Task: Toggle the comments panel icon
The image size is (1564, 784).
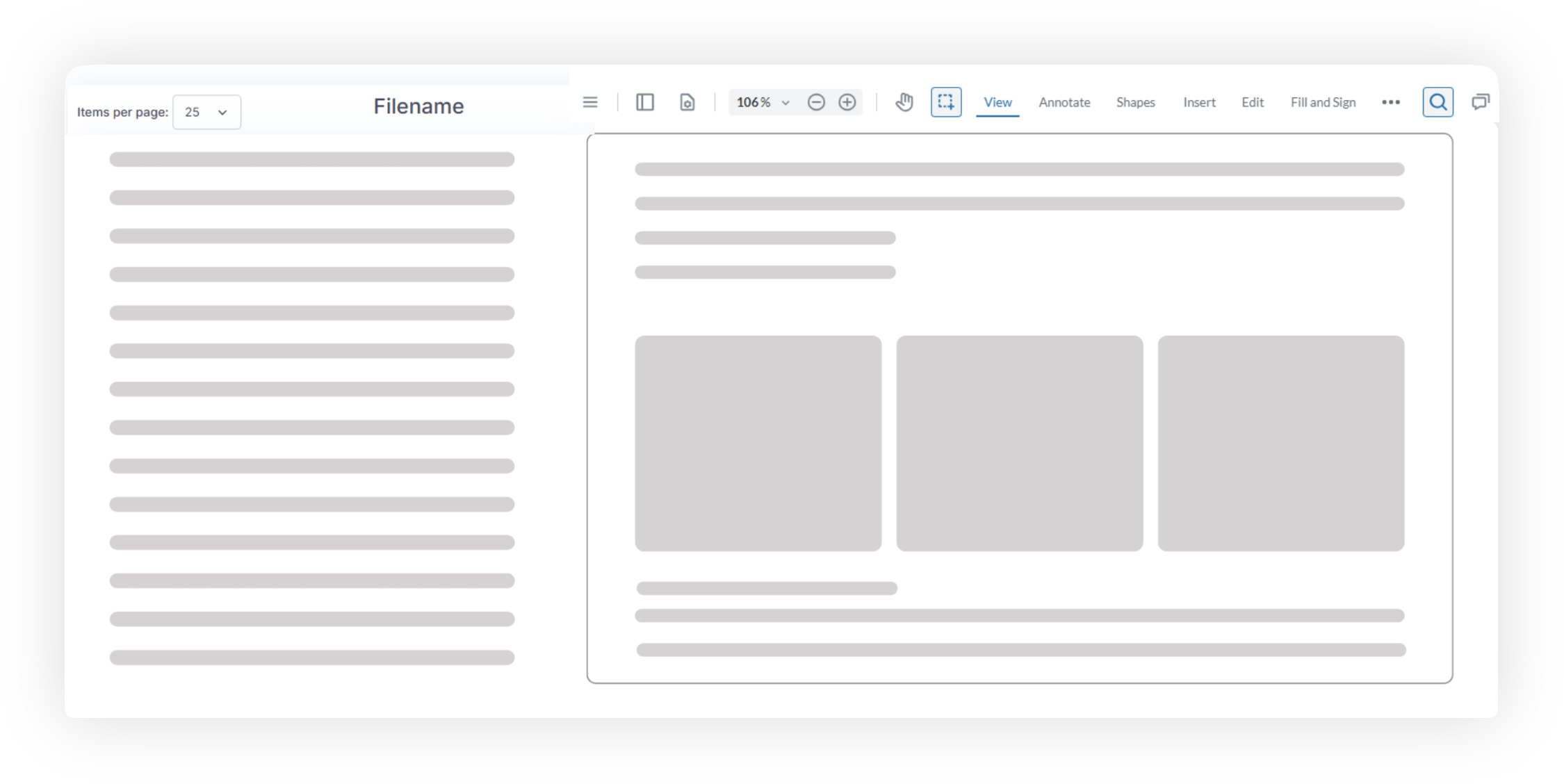Action: click(1481, 102)
